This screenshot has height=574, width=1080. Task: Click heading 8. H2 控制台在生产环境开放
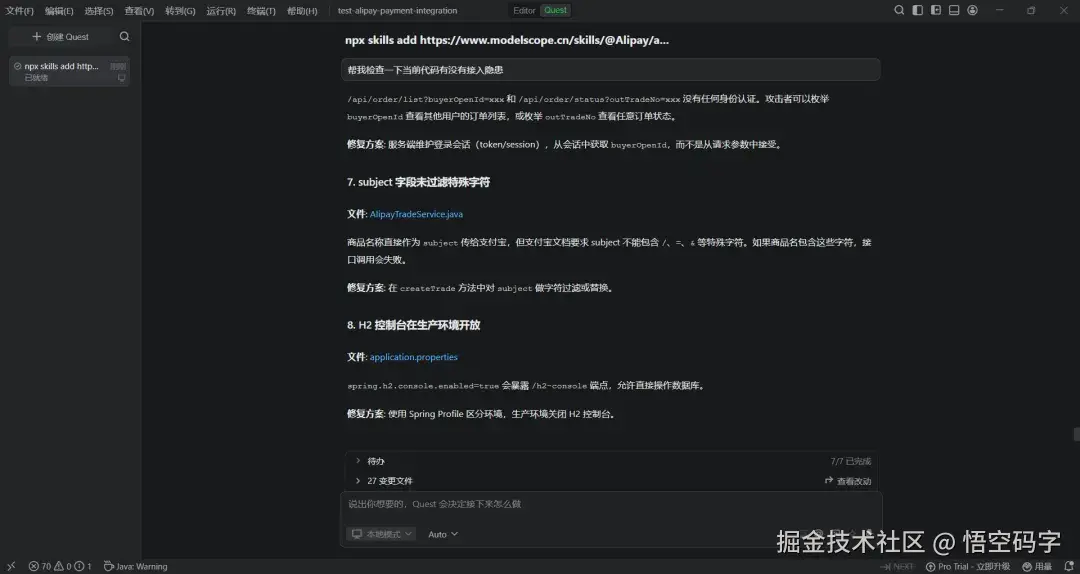[413, 325]
